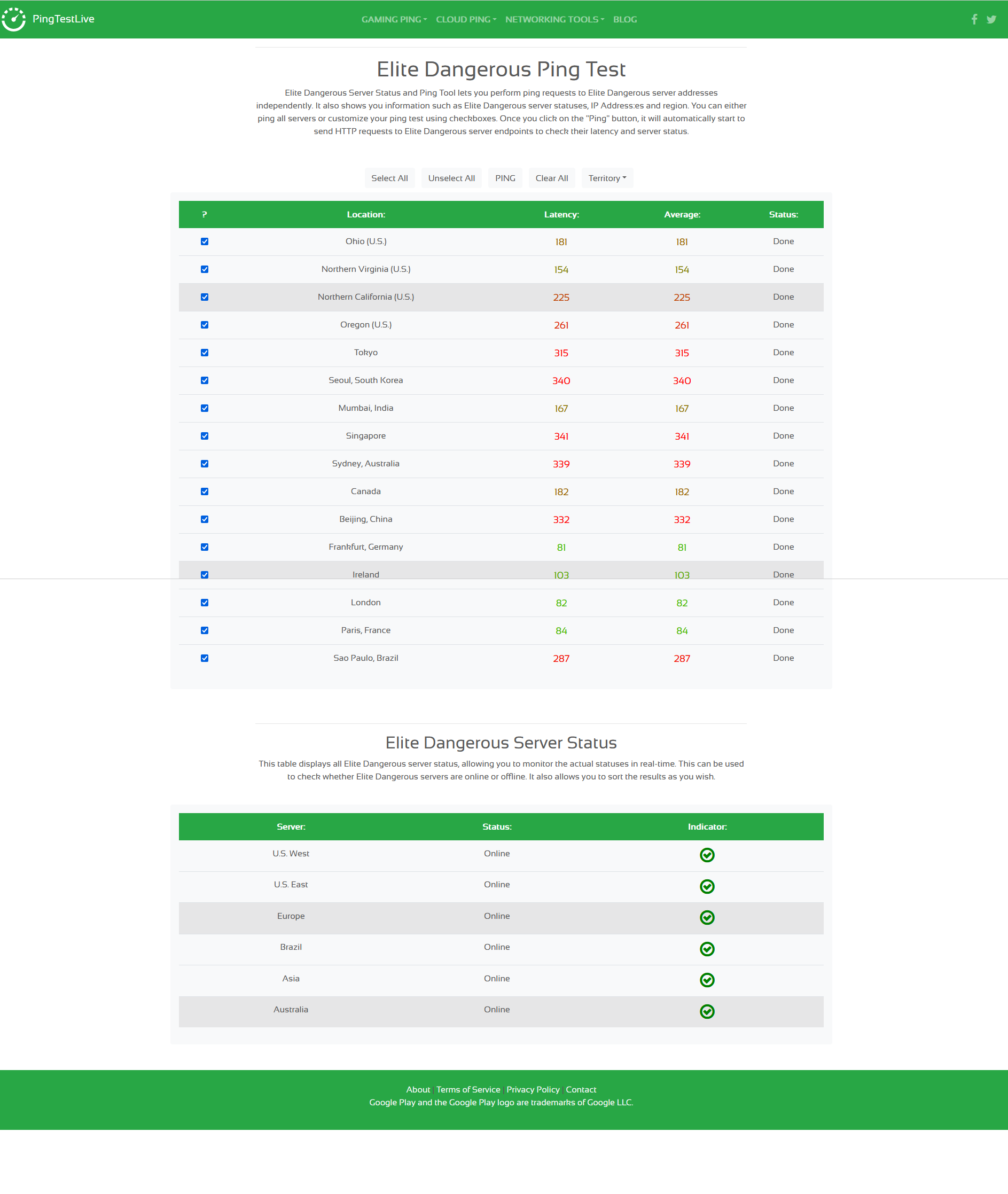Toggle the Paris, France checkbox
Screen dimensions: 1008x1194
pyautogui.click(x=205, y=630)
